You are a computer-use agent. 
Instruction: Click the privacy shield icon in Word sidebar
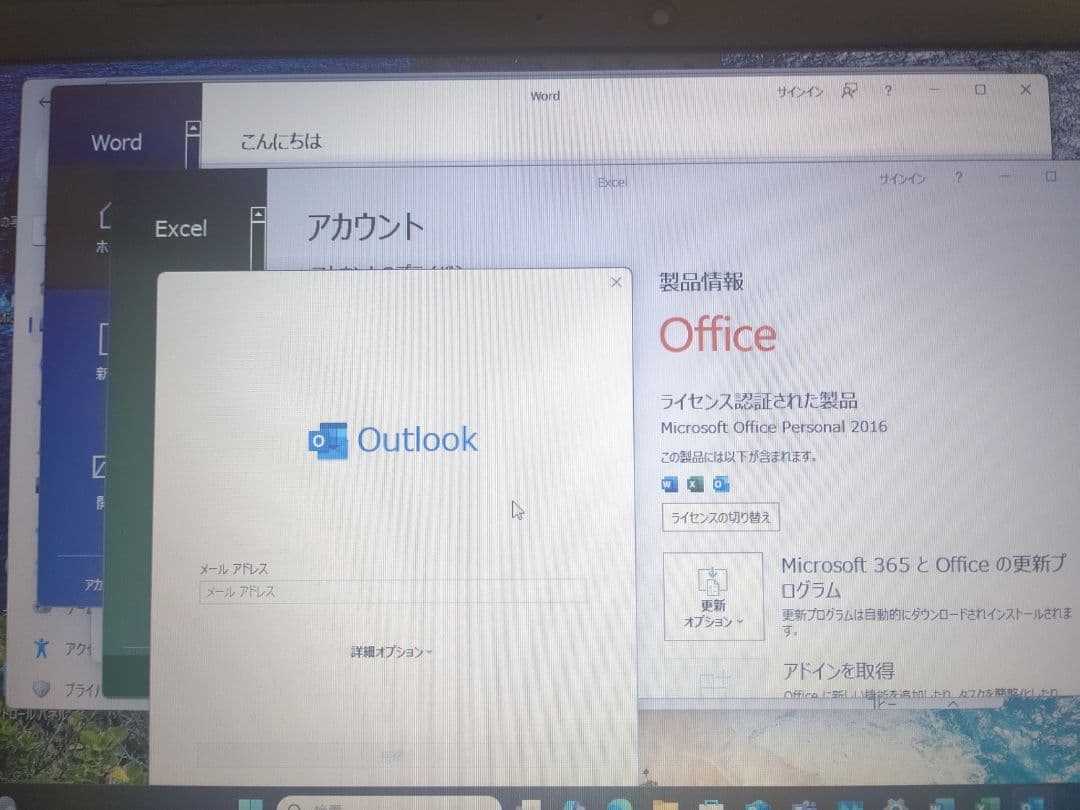[x=42, y=688]
